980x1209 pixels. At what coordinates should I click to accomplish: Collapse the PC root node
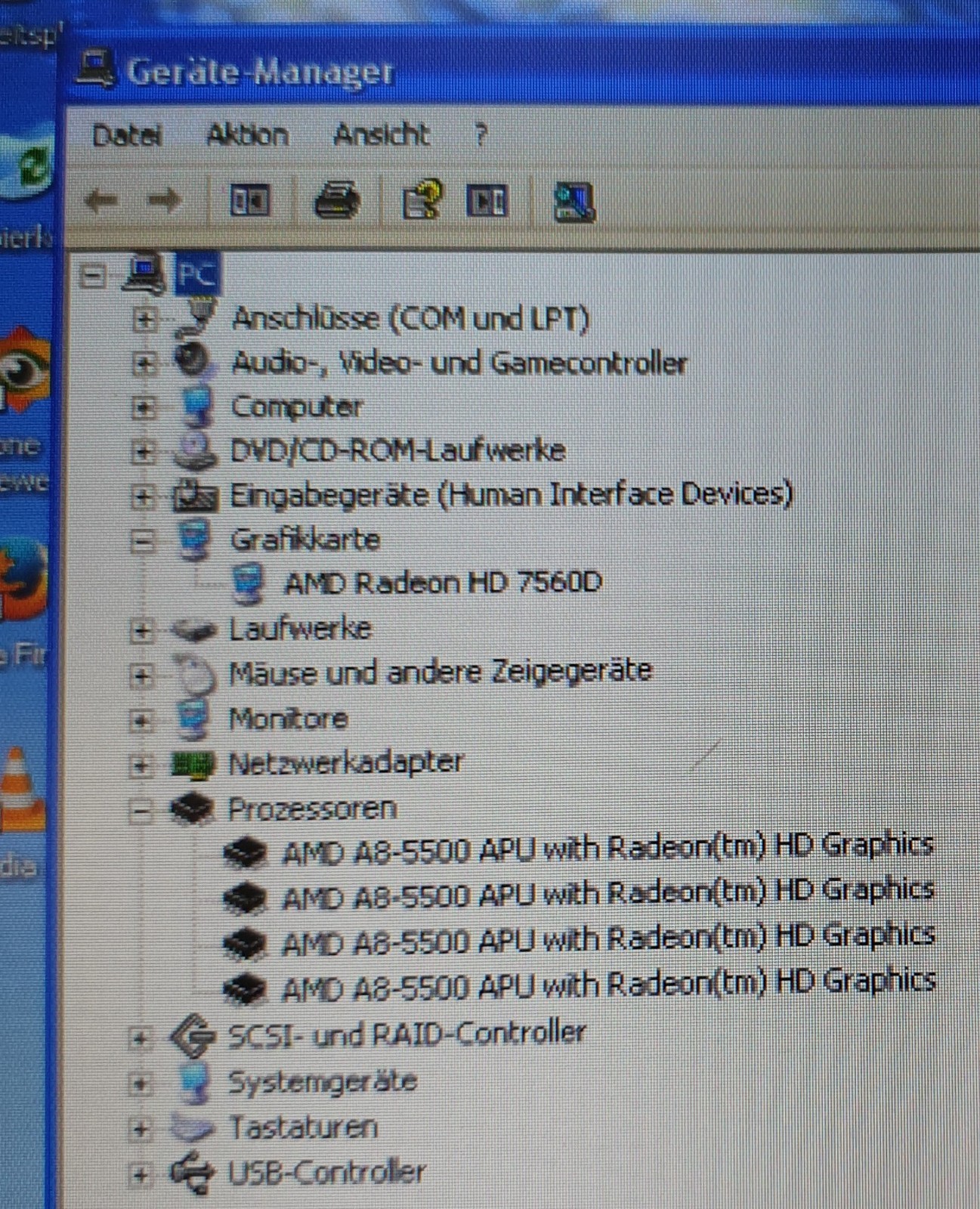click(x=92, y=276)
